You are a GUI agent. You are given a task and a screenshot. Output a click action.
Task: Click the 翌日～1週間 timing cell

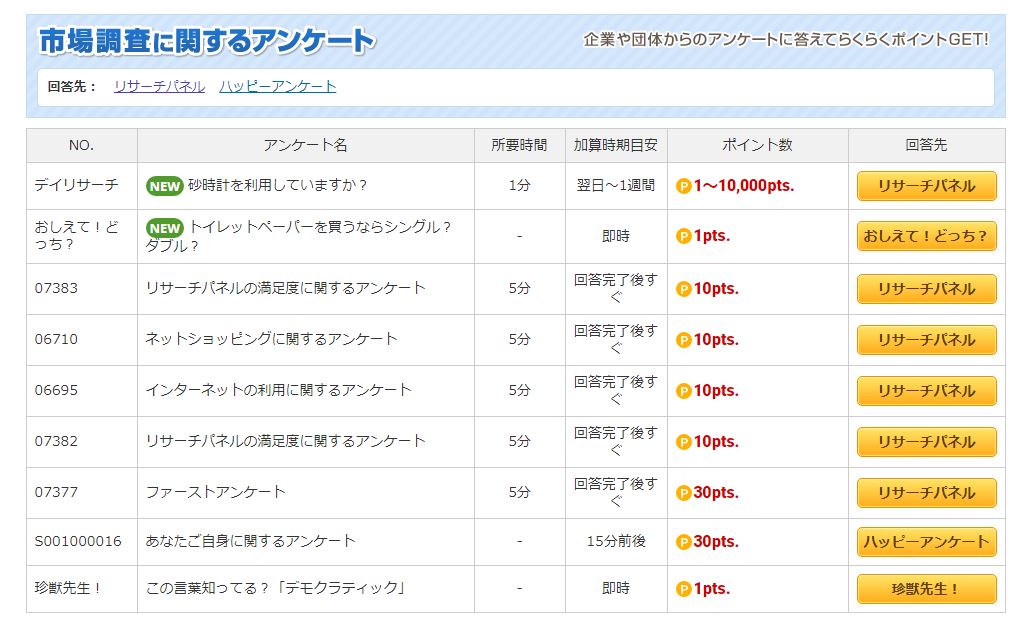[616, 185]
